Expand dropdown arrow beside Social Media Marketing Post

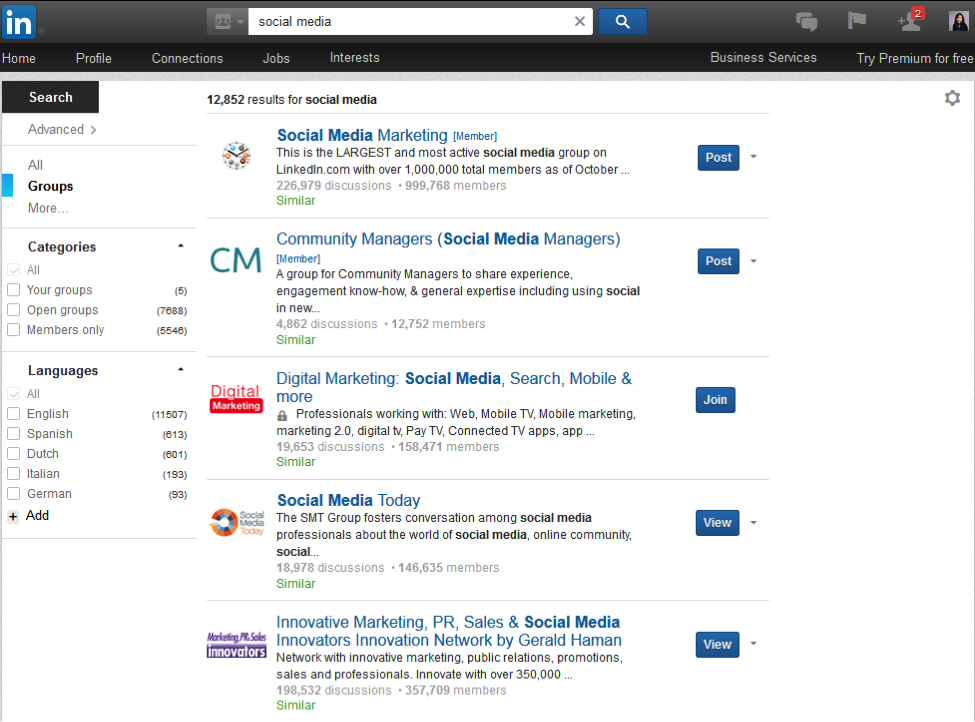click(x=753, y=157)
